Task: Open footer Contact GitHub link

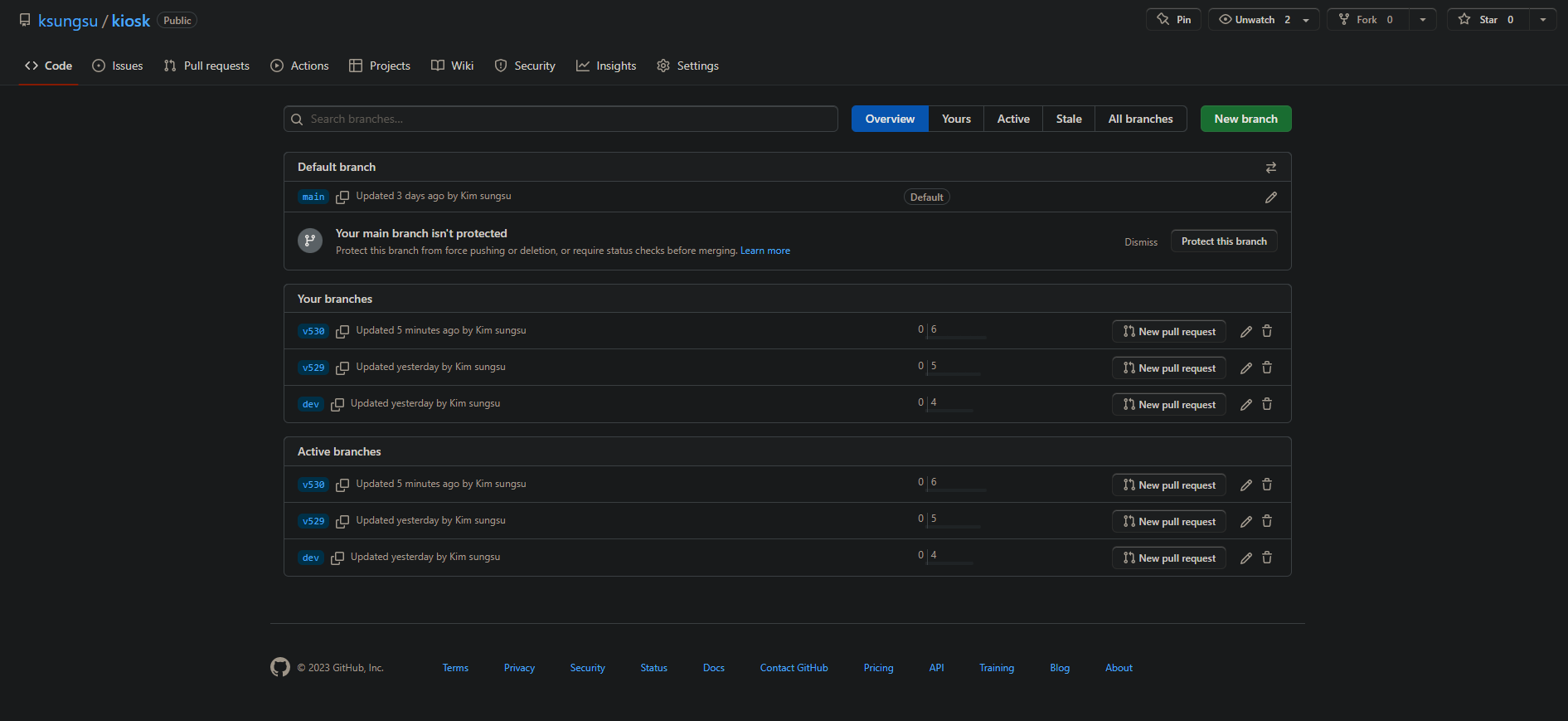Action: pos(794,668)
